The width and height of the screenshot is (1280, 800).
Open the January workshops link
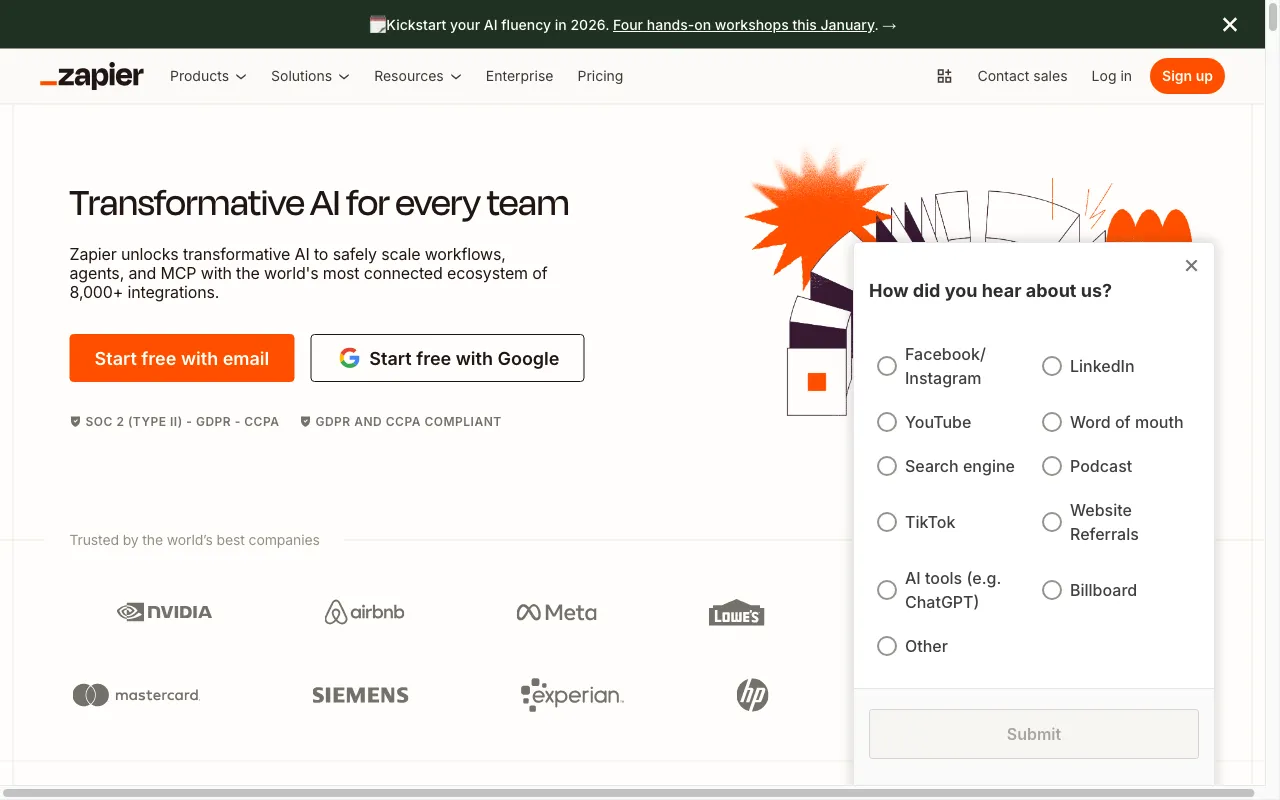click(x=744, y=25)
